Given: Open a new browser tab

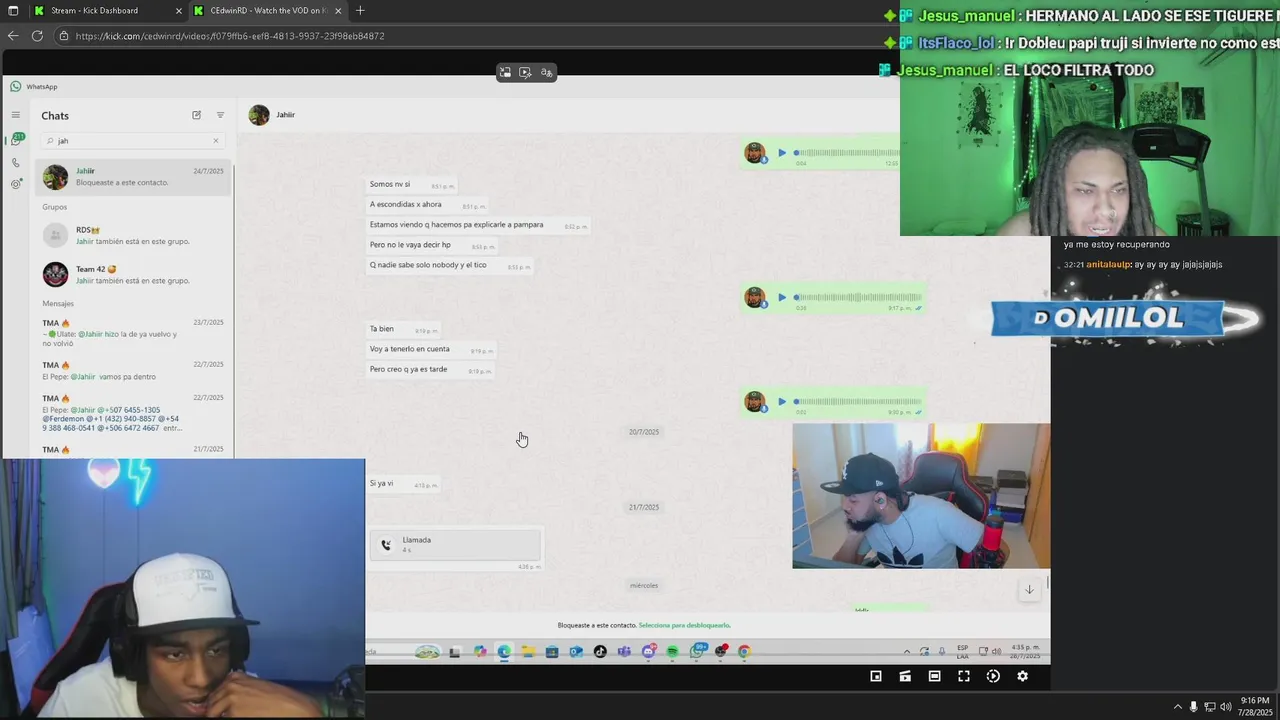Looking at the screenshot, I should tap(360, 10).
